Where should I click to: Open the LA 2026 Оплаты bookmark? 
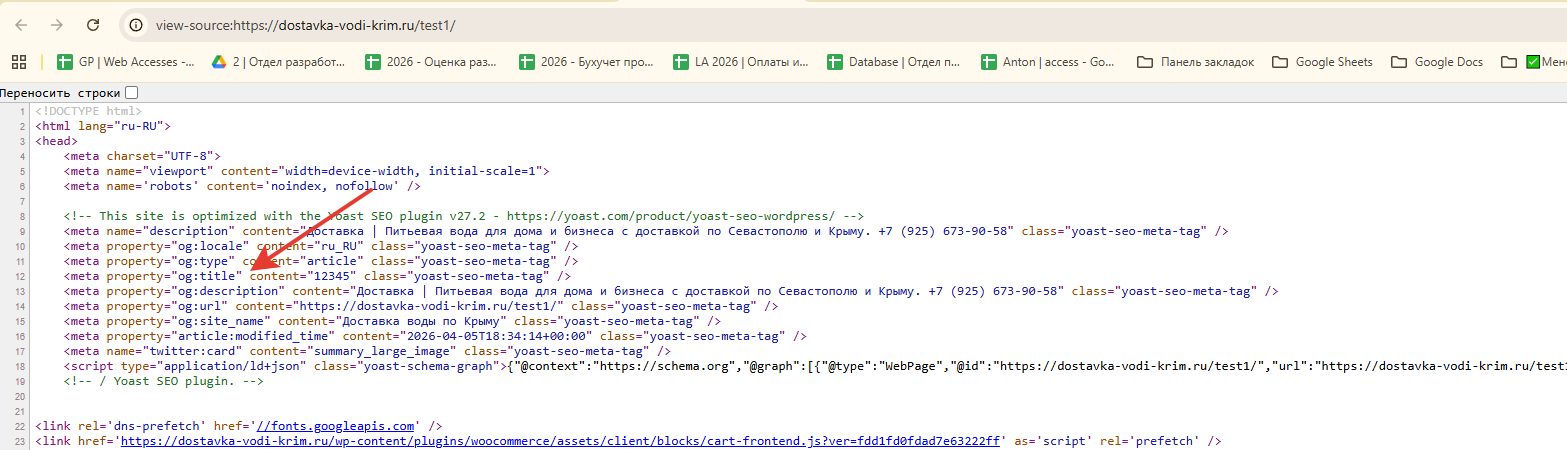(x=741, y=62)
